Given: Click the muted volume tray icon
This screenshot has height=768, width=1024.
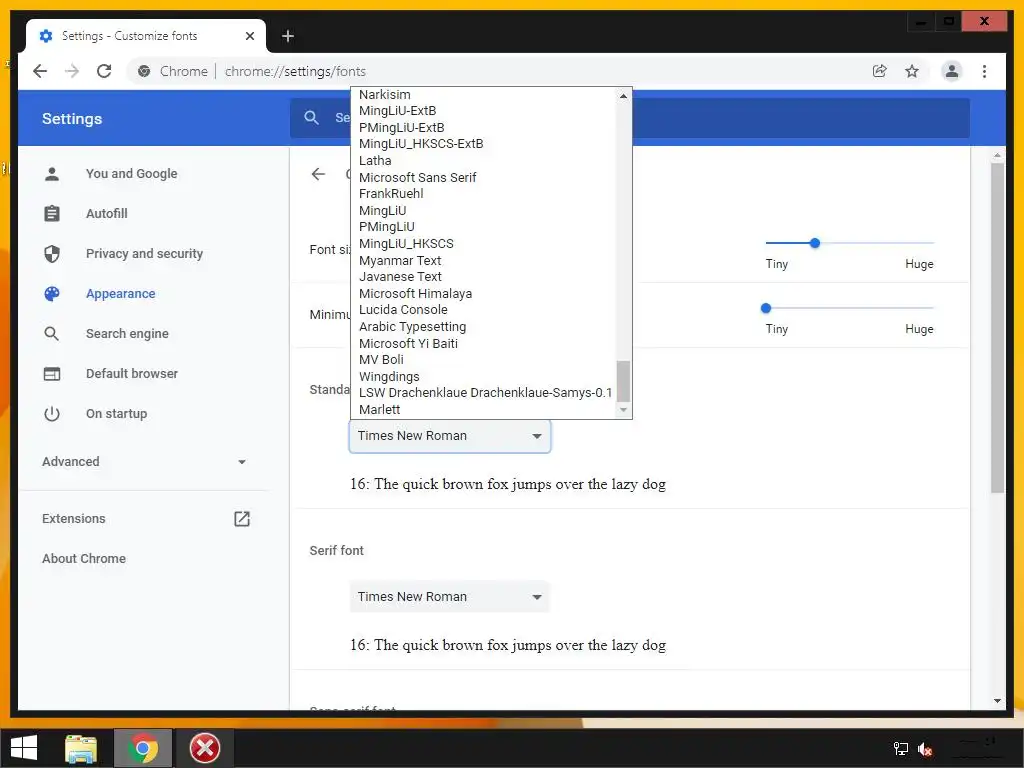Looking at the screenshot, I should pos(924,748).
